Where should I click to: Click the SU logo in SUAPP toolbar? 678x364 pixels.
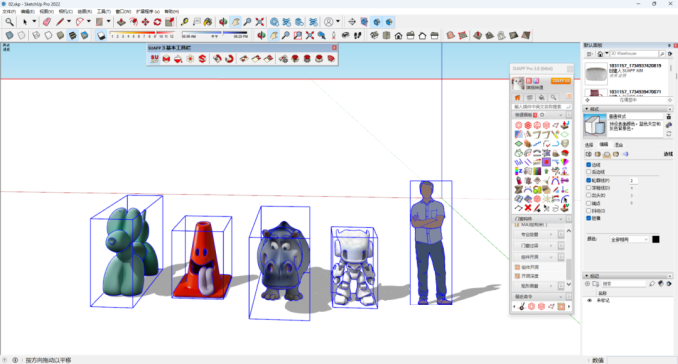tap(154, 59)
